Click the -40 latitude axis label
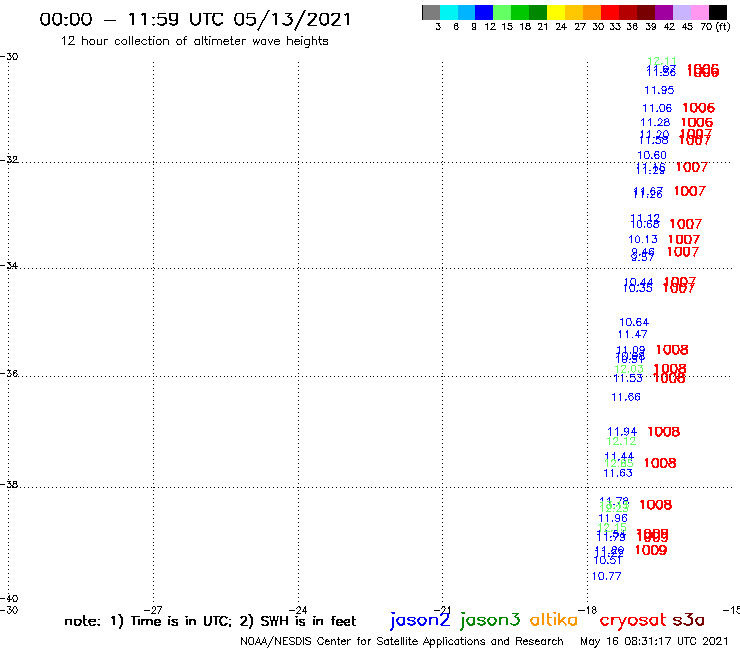Screen dimensions: 740x650 tap(9, 598)
